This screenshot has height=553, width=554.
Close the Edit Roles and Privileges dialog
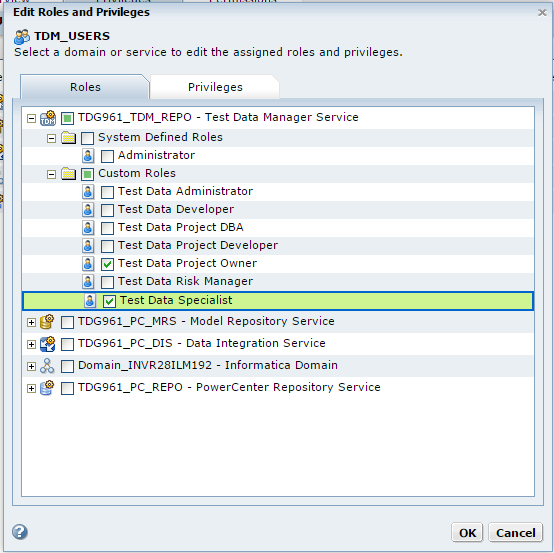(542, 13)
